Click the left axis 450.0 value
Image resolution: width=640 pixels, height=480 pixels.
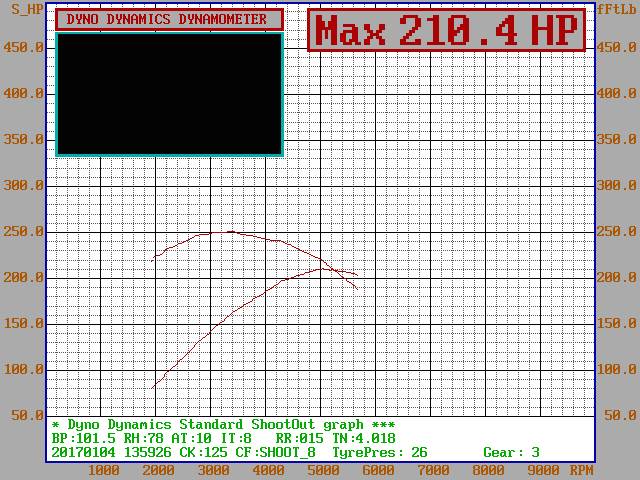coord(23,47)
